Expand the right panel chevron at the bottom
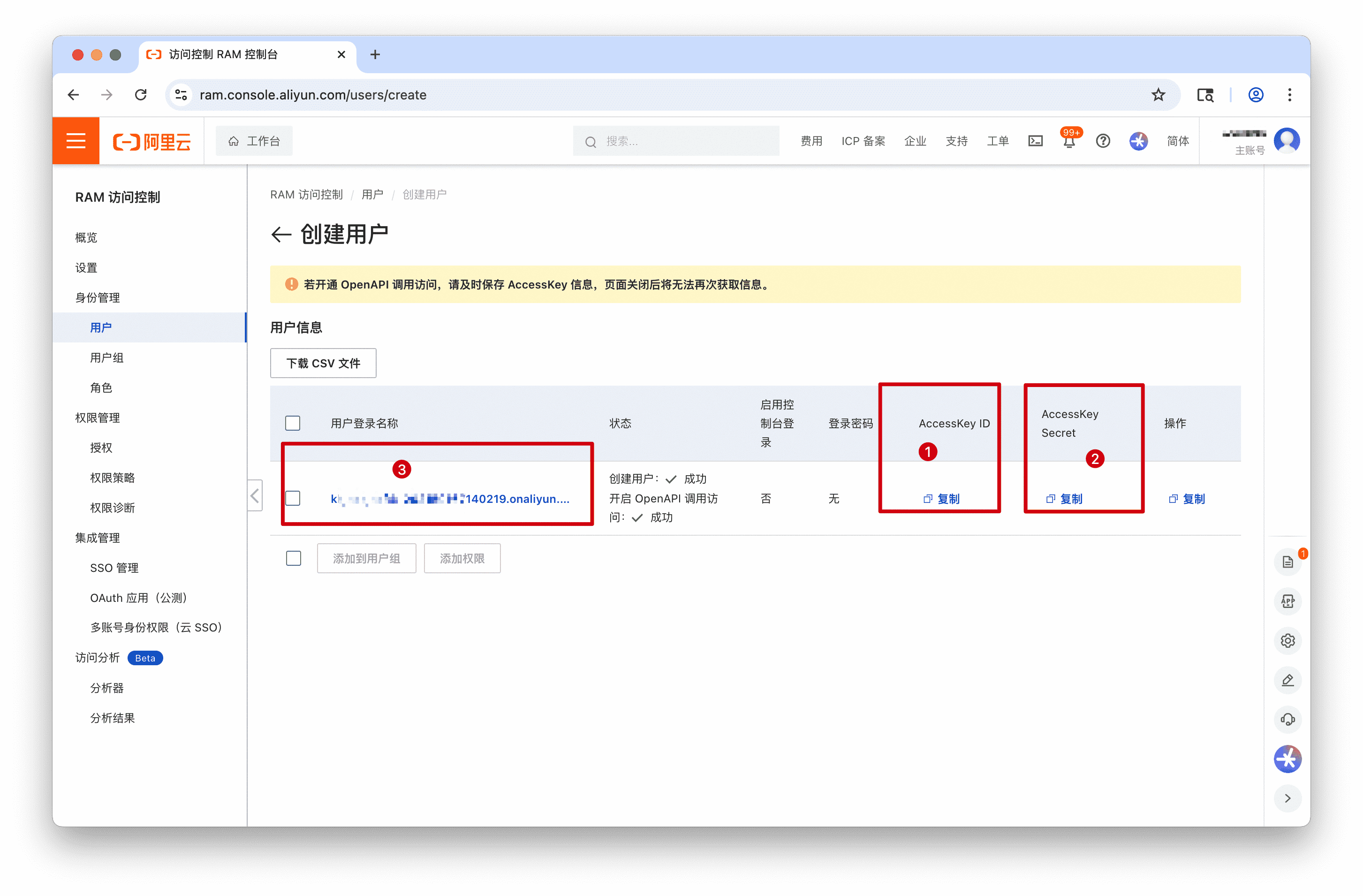 click(1287, 798)
